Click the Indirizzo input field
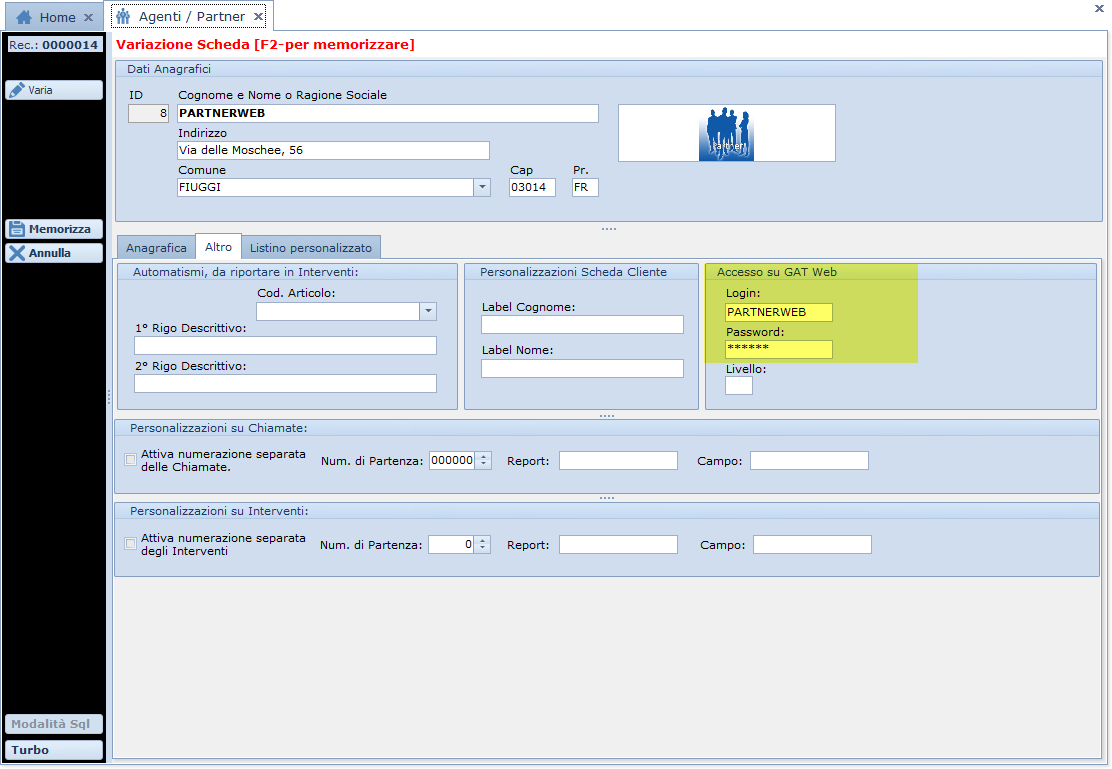The image size is (1112, 769). coord(333,150)
